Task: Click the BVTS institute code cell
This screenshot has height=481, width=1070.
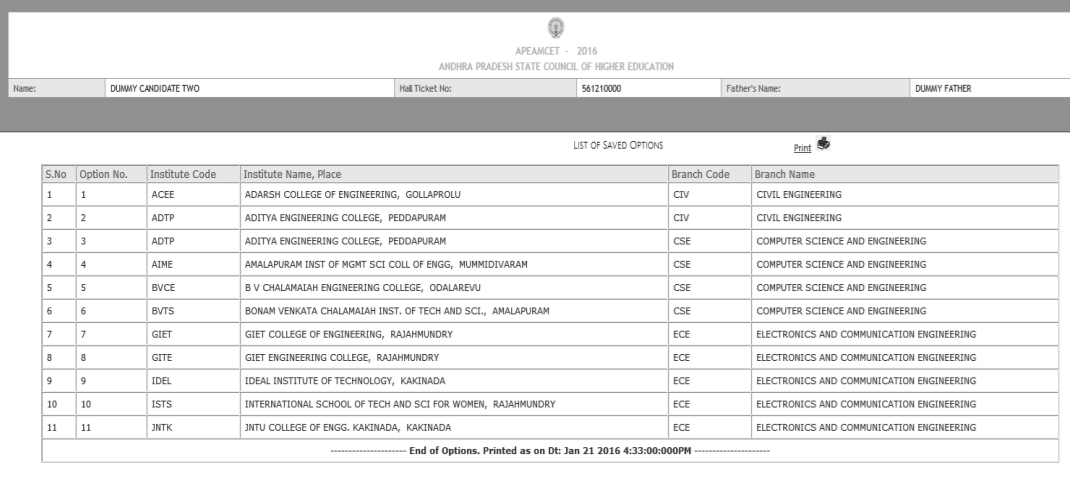Action: pyautogui.click(x=162, y=311)
